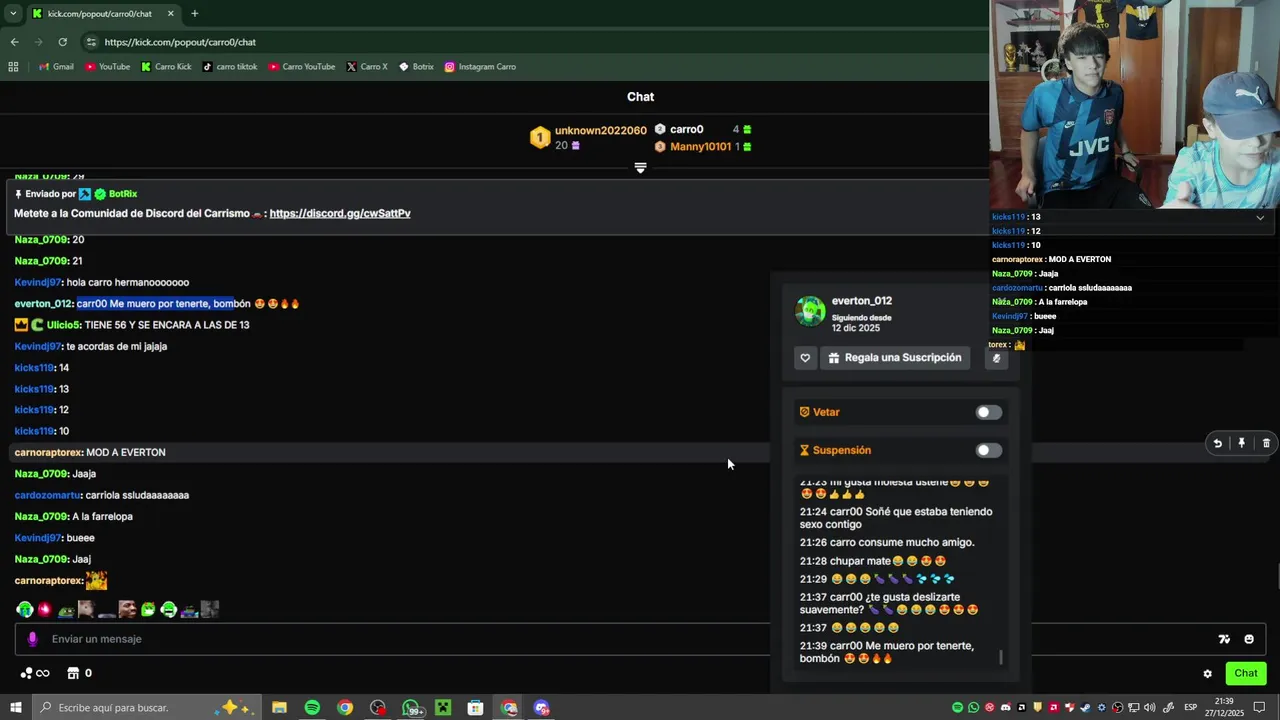Open the apps grid icon in bookmarks bar
This screenshot has height=720, width=1280.
coord(13,67)
